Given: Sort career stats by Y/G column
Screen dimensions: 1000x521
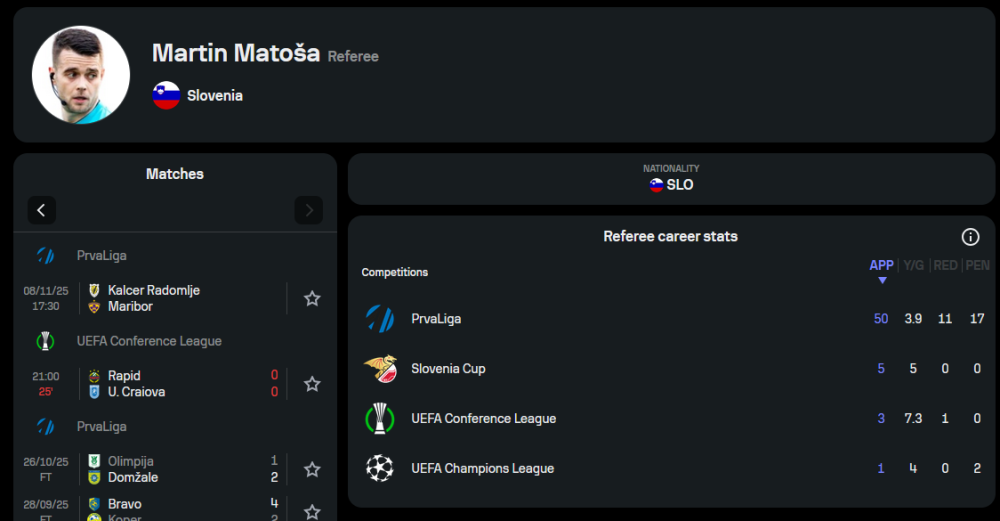Looking at the screenshot, I should pyautogui.click(x=913, y=265).
